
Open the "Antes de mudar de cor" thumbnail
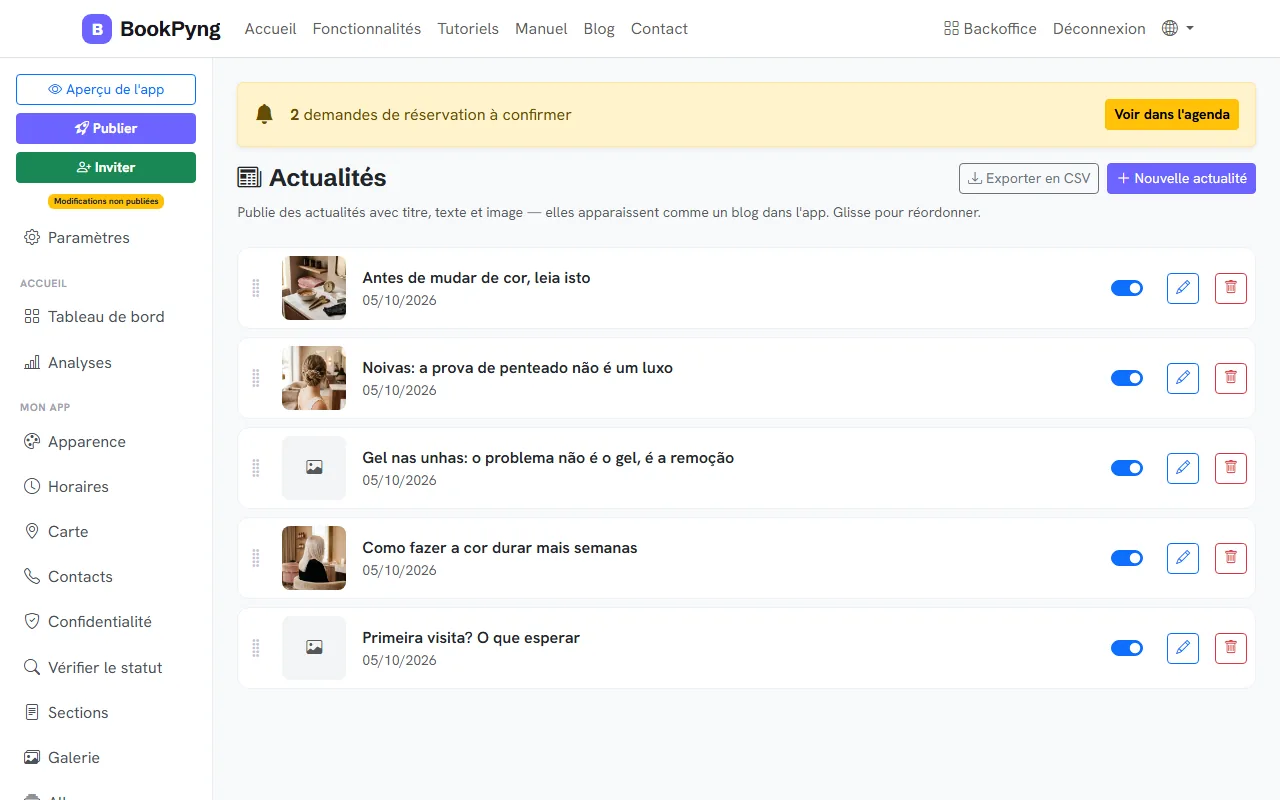[x=314, y=288]
